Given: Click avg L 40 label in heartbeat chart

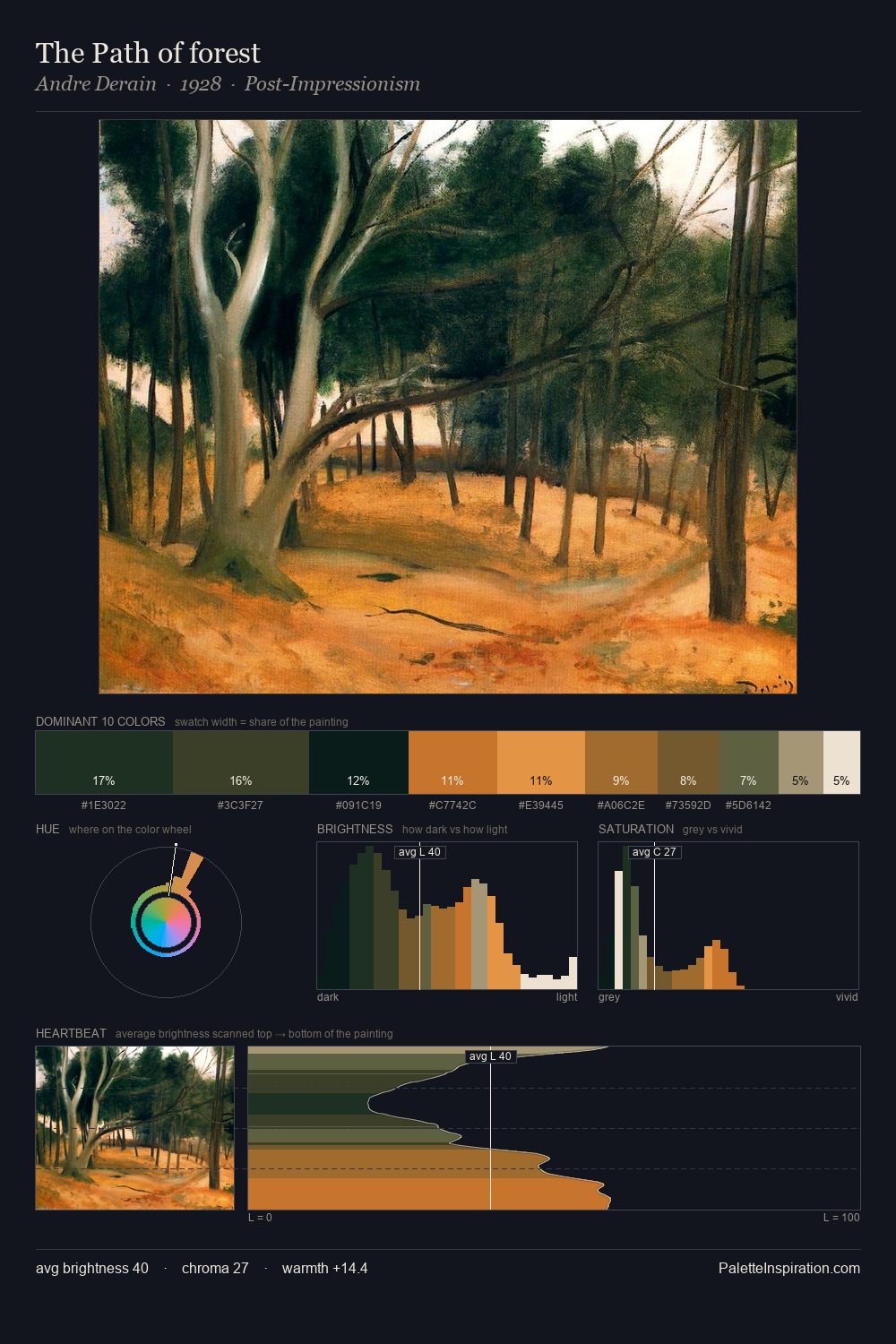Looking at the screenshot, I should (490, 1056).
